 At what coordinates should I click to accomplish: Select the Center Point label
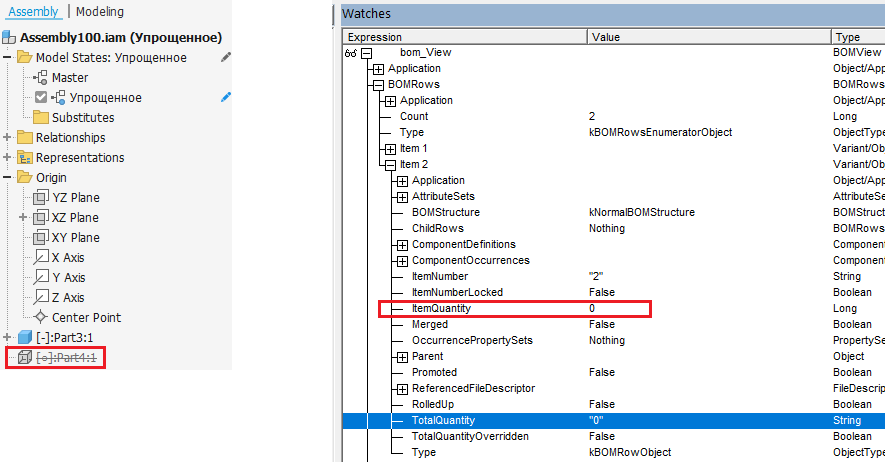coord(86,318)
